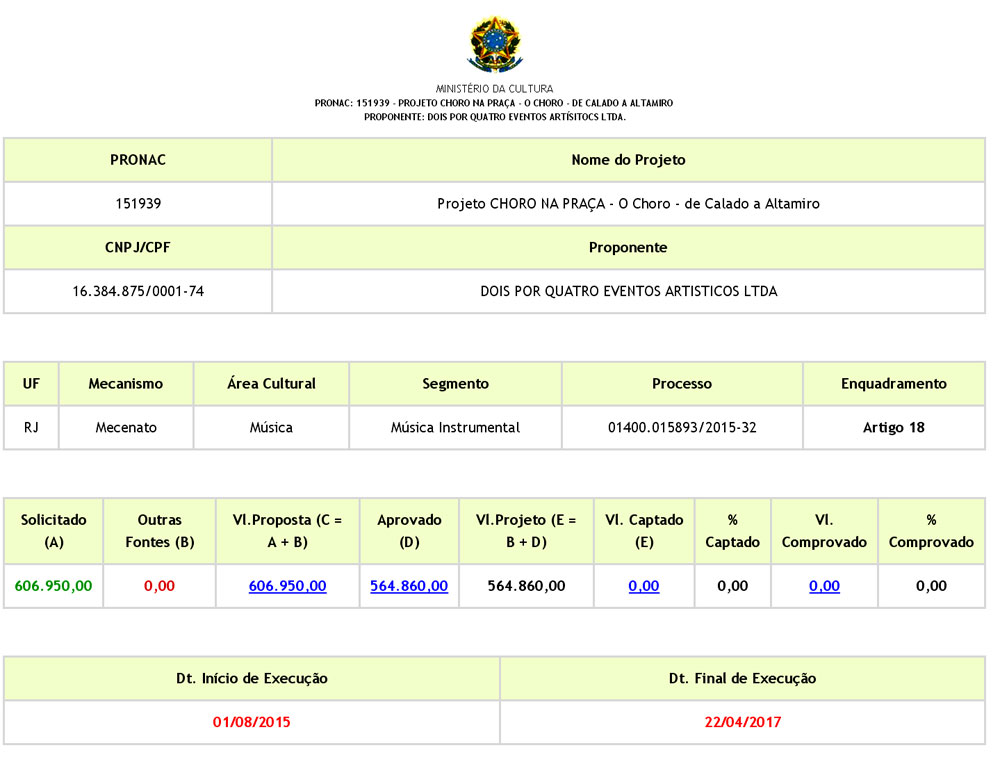
Task: Click the PRONAC column header
Action: click(x=138, y=160)
